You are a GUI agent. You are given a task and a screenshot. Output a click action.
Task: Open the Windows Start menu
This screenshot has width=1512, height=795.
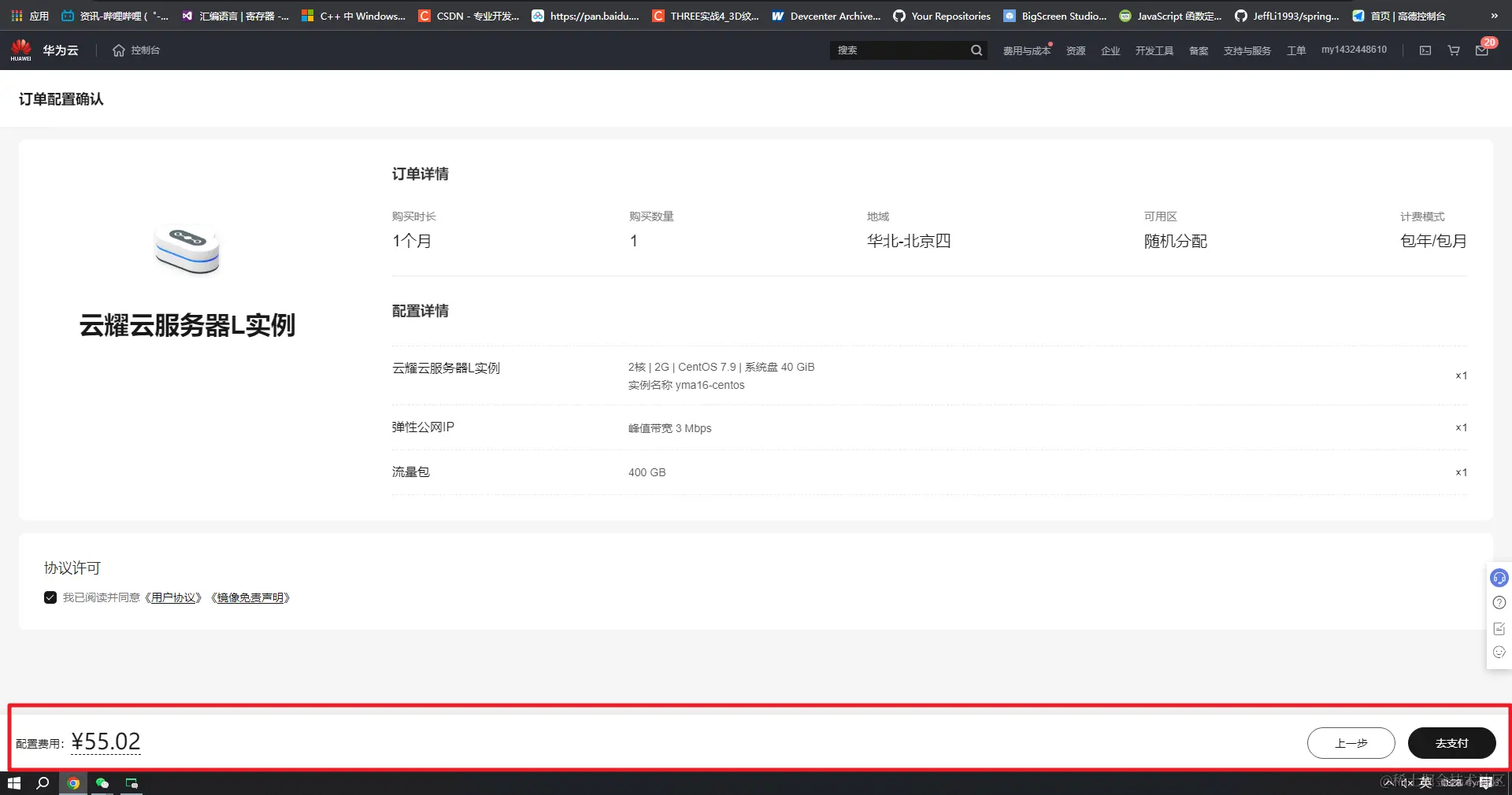(14, 783)
